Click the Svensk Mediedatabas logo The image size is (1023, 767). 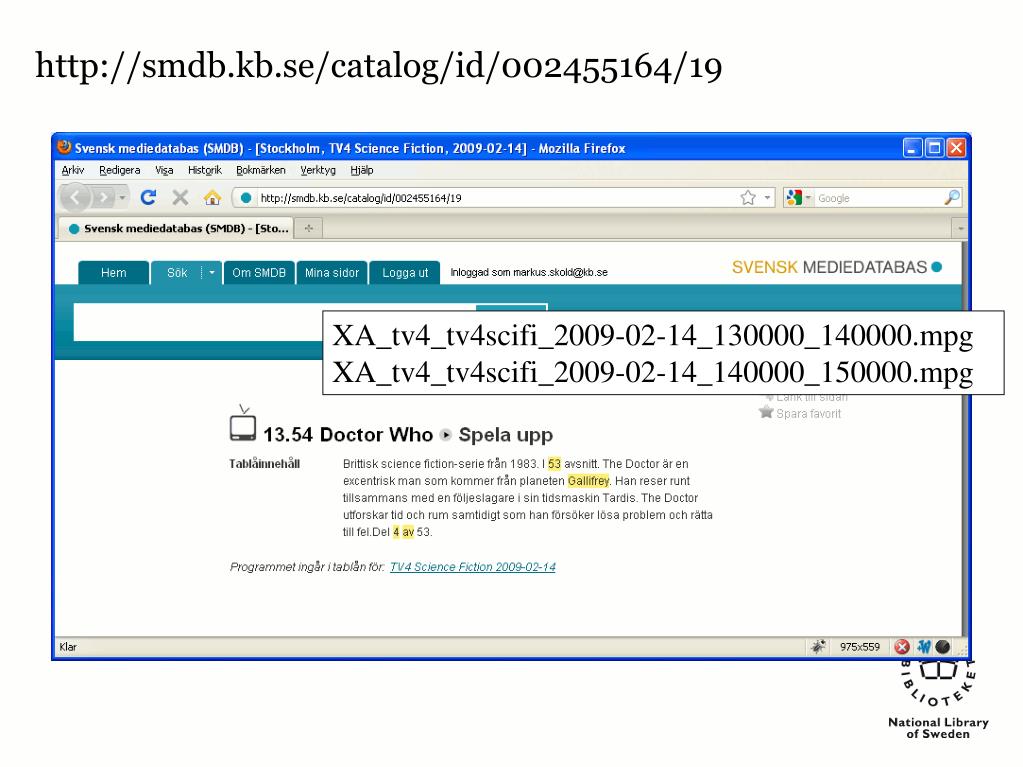coord(836,267)
